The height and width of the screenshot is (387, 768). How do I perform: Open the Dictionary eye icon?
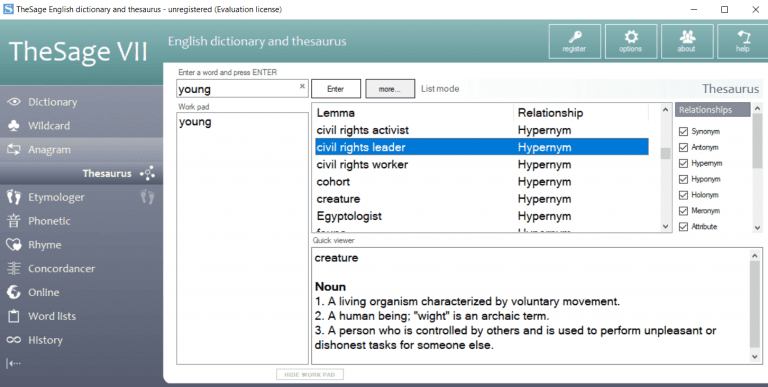click(14, 102)
